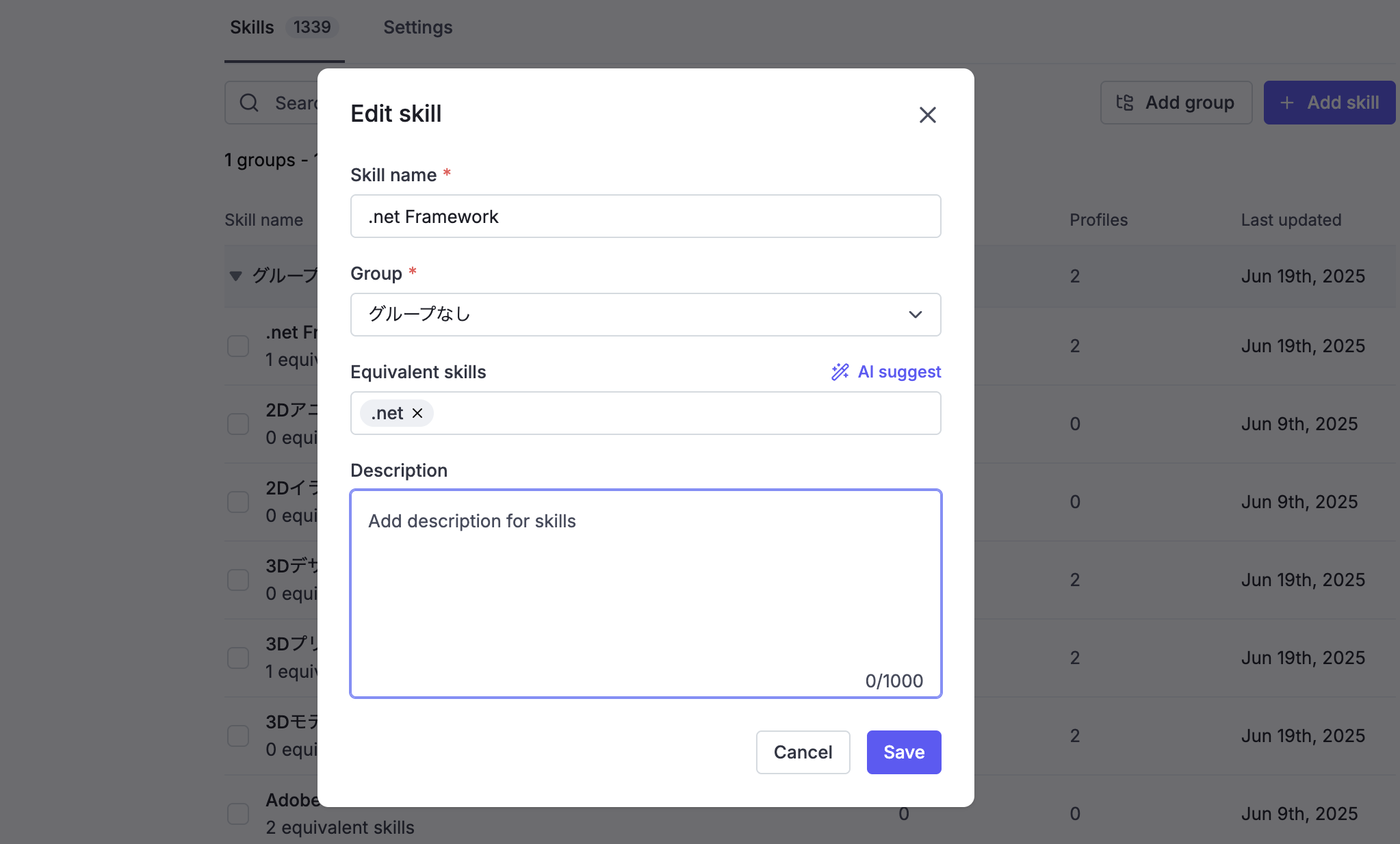The image size is (1400, 844).
Task: Click Jun 9th, 2025 in Adobe row
Action: coord(1299,814)
